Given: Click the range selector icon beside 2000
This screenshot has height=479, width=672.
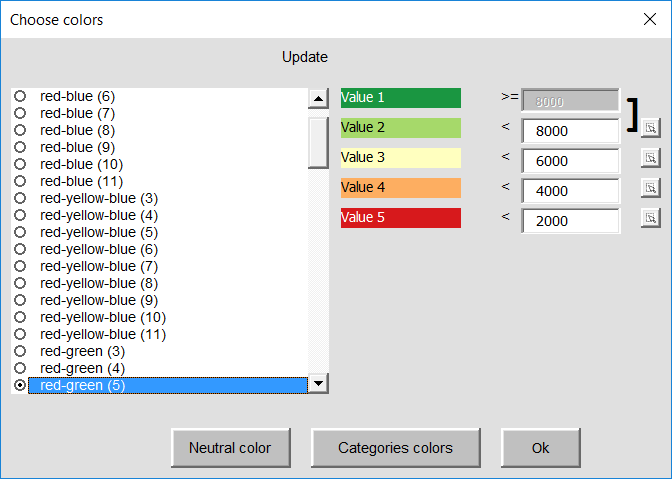Looking at the screenshot, I should pyautogui.click(x=651, y=218).
